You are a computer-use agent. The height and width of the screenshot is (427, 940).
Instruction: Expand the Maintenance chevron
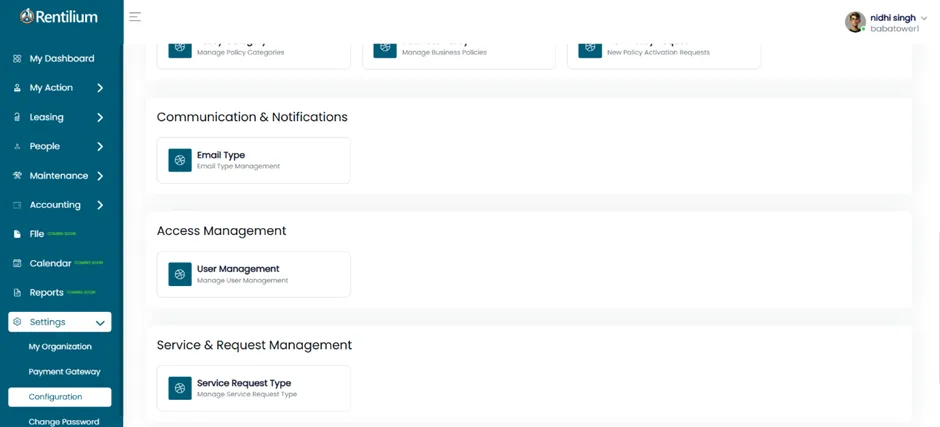coord(100,176)
